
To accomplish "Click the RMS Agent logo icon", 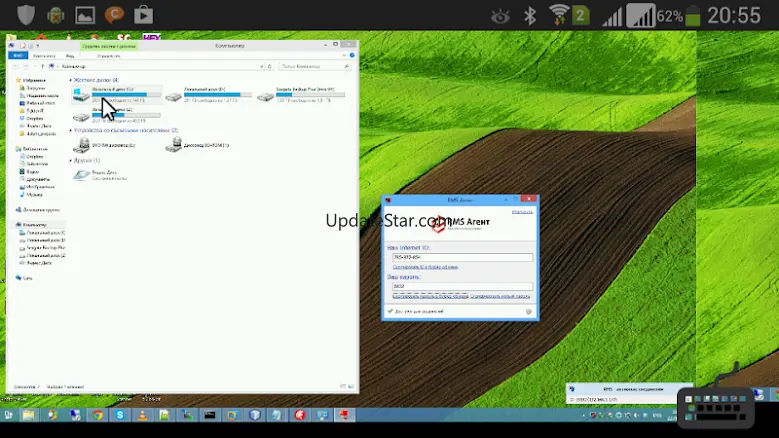I will point(437,224).
